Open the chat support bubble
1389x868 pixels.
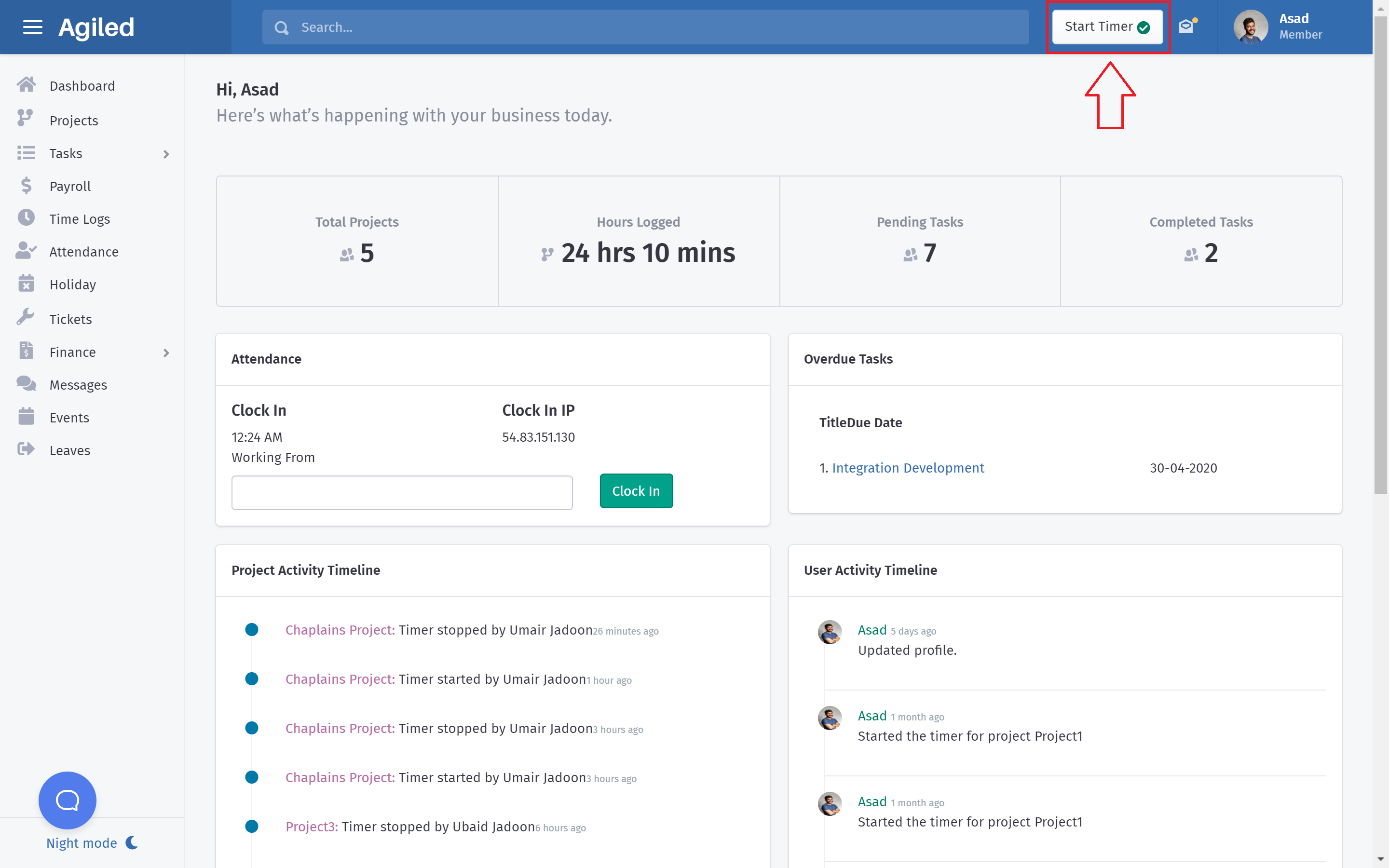[x=67, y=800]
